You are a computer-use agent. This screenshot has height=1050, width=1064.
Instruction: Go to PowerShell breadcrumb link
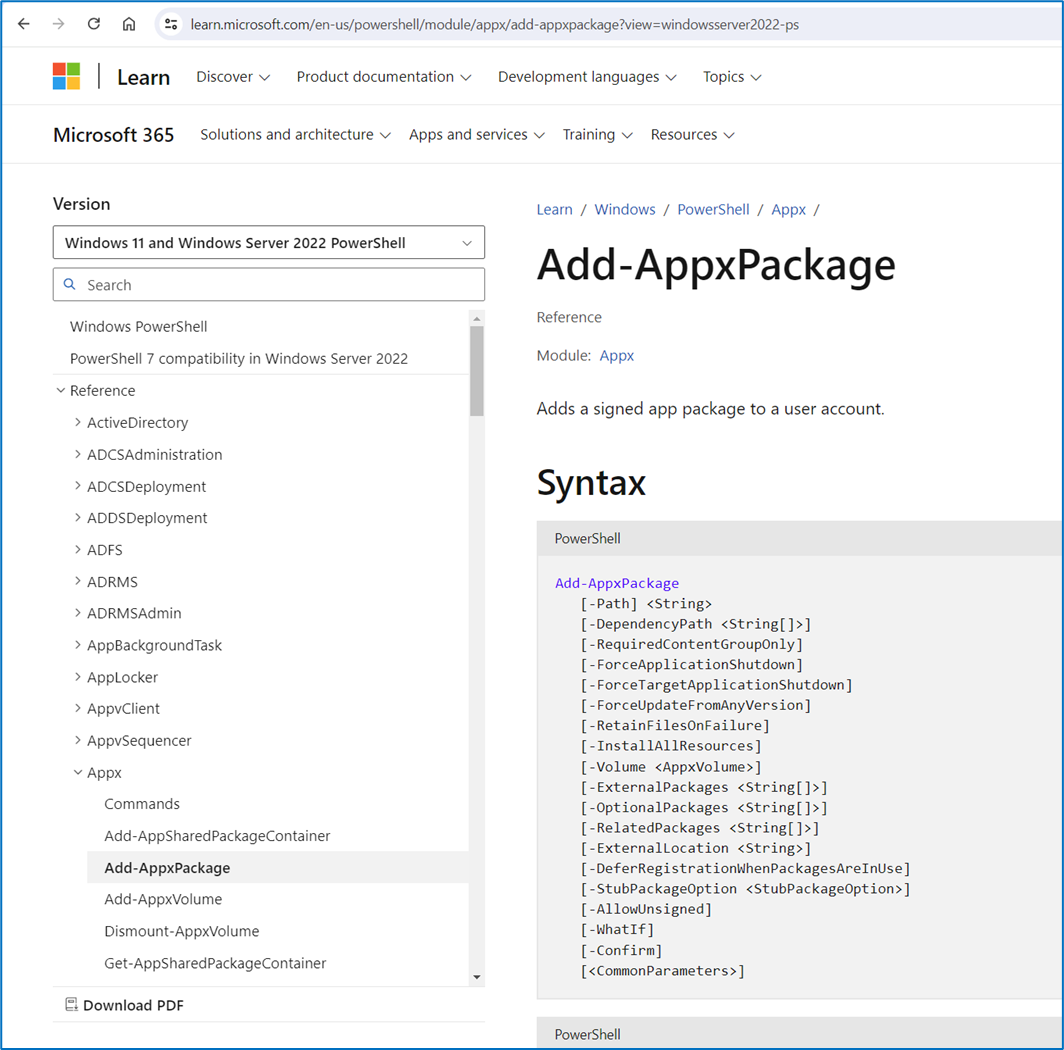713,209
